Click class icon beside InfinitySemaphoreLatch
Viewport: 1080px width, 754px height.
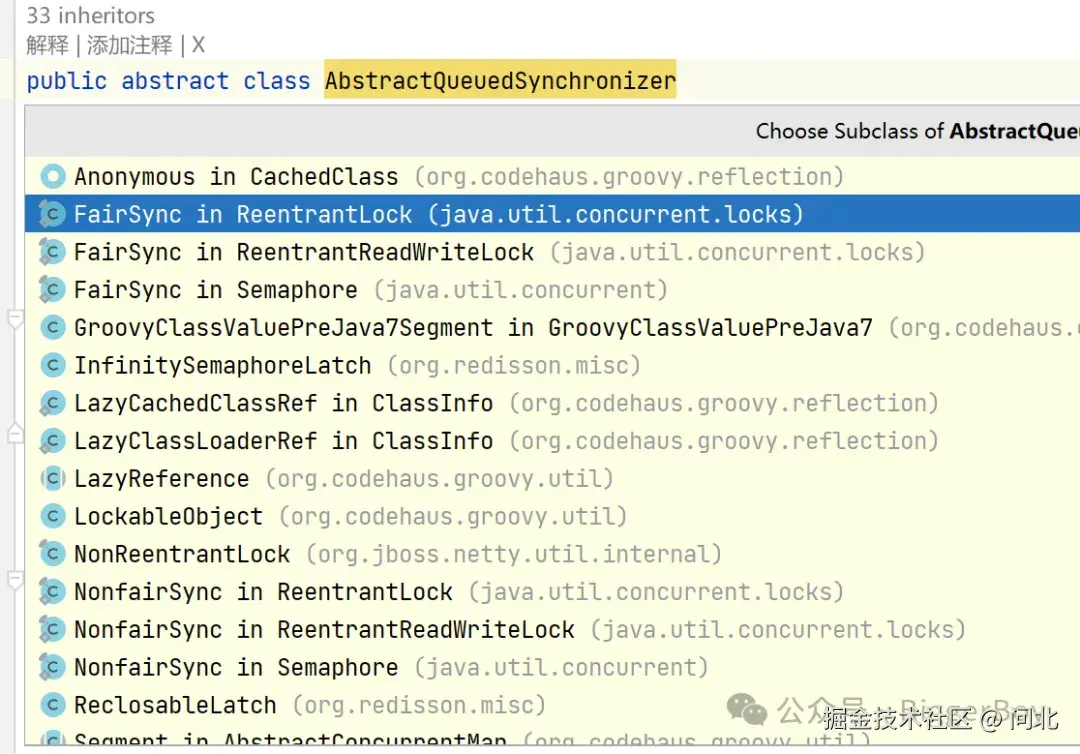[x=52, y=365]
